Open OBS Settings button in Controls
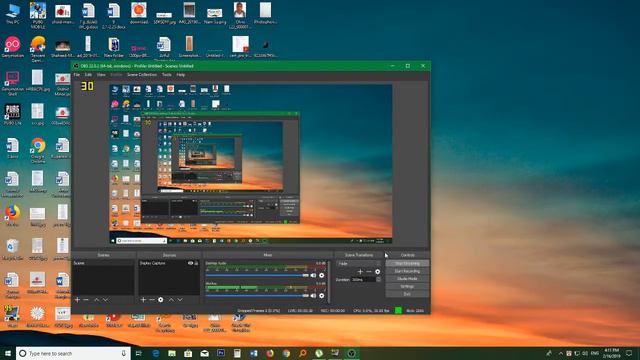The image size is (640, 360). click(x=407, y=287)
